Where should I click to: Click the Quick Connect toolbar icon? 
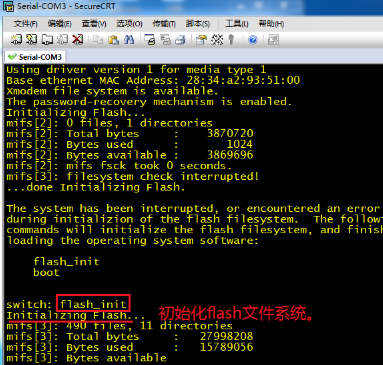click(32, 40)
